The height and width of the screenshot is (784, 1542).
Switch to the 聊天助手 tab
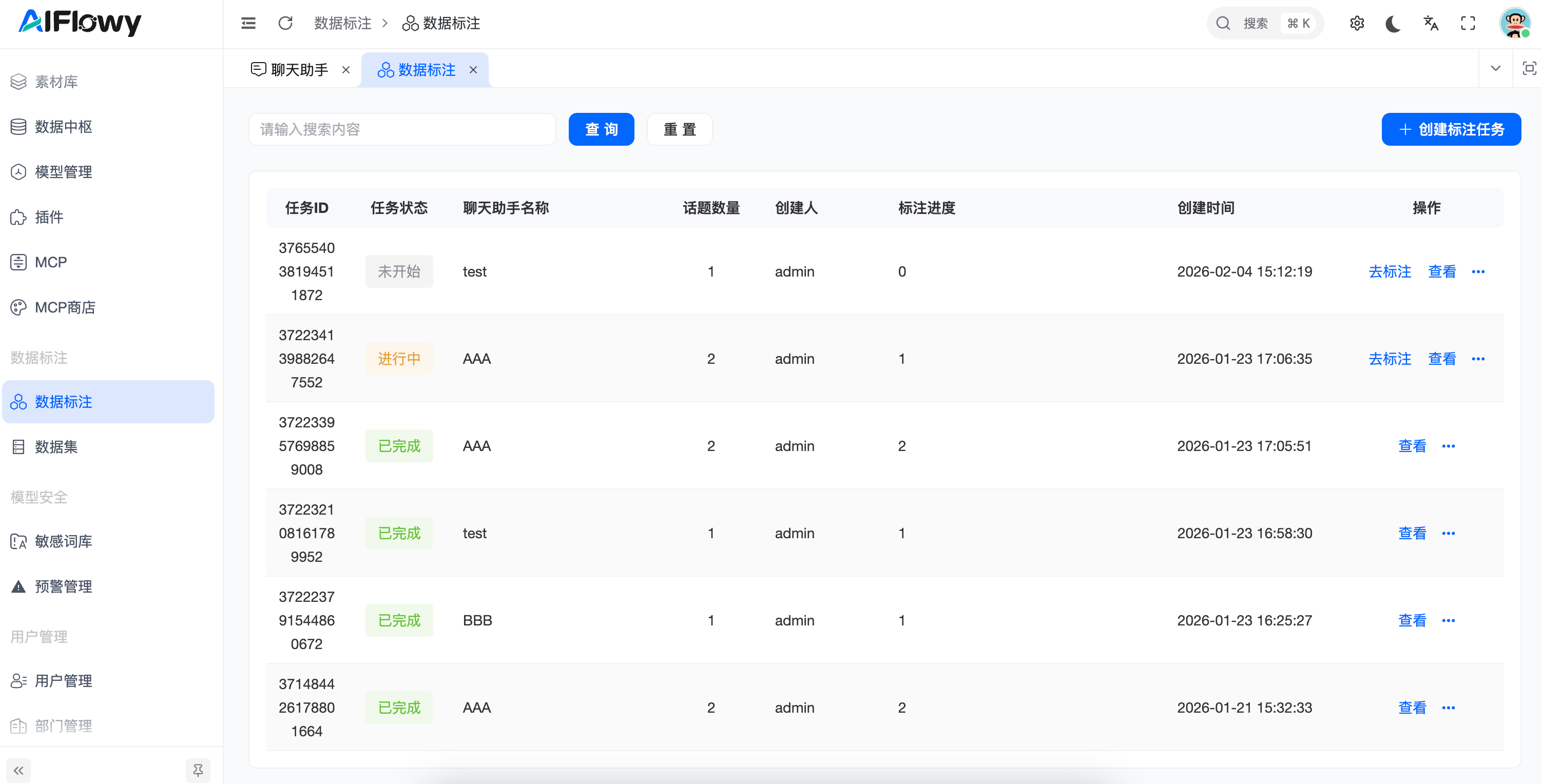tap(299, 70)
